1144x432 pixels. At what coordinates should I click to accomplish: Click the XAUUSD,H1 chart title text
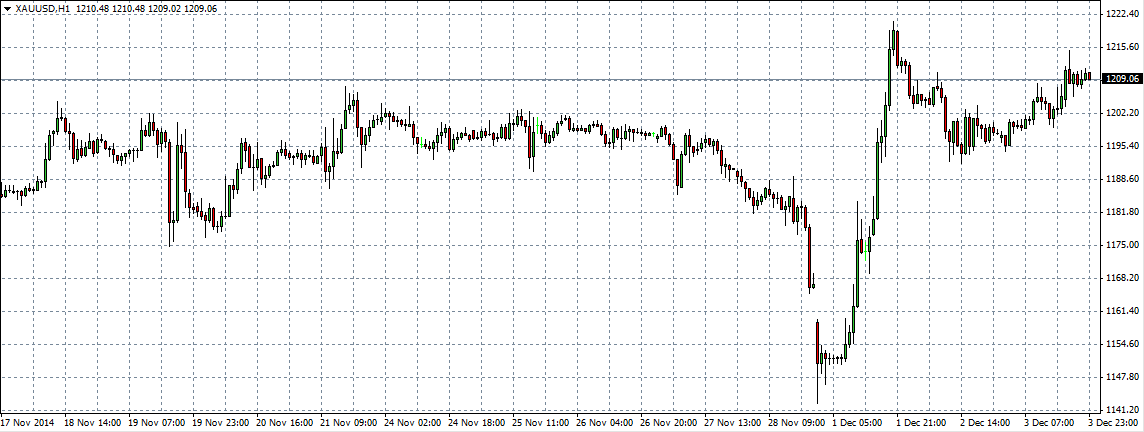coord(42,8)
